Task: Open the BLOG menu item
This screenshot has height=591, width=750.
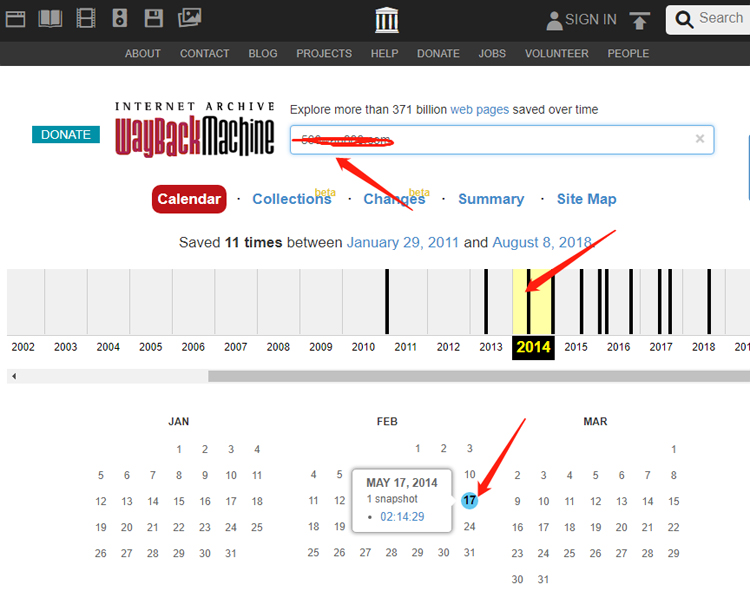Action: tap(263, 54)
